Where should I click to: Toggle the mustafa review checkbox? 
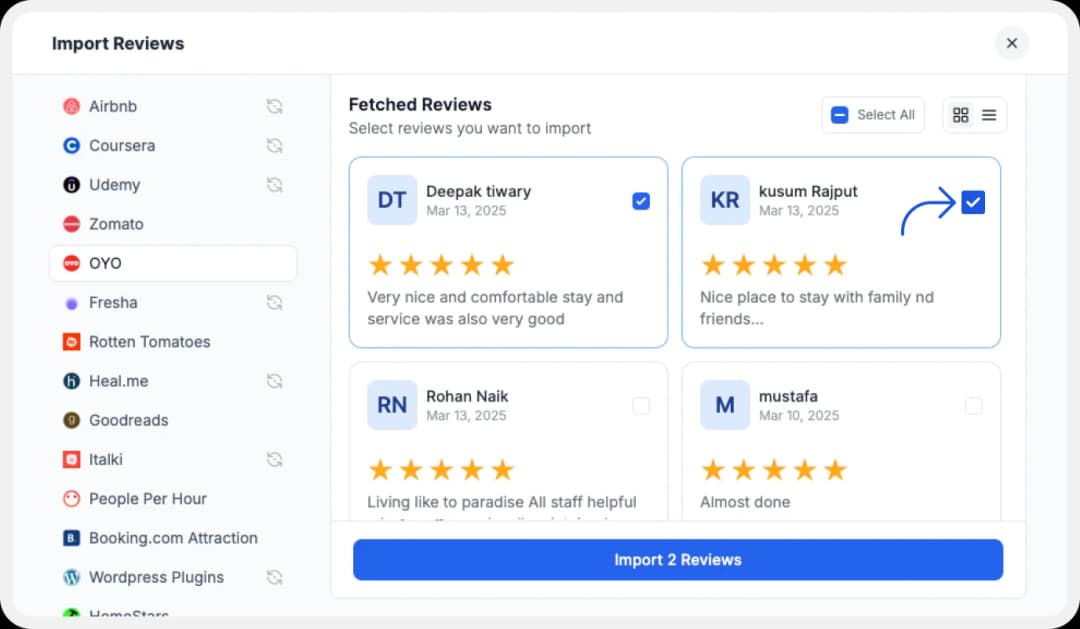click(973, 405)
